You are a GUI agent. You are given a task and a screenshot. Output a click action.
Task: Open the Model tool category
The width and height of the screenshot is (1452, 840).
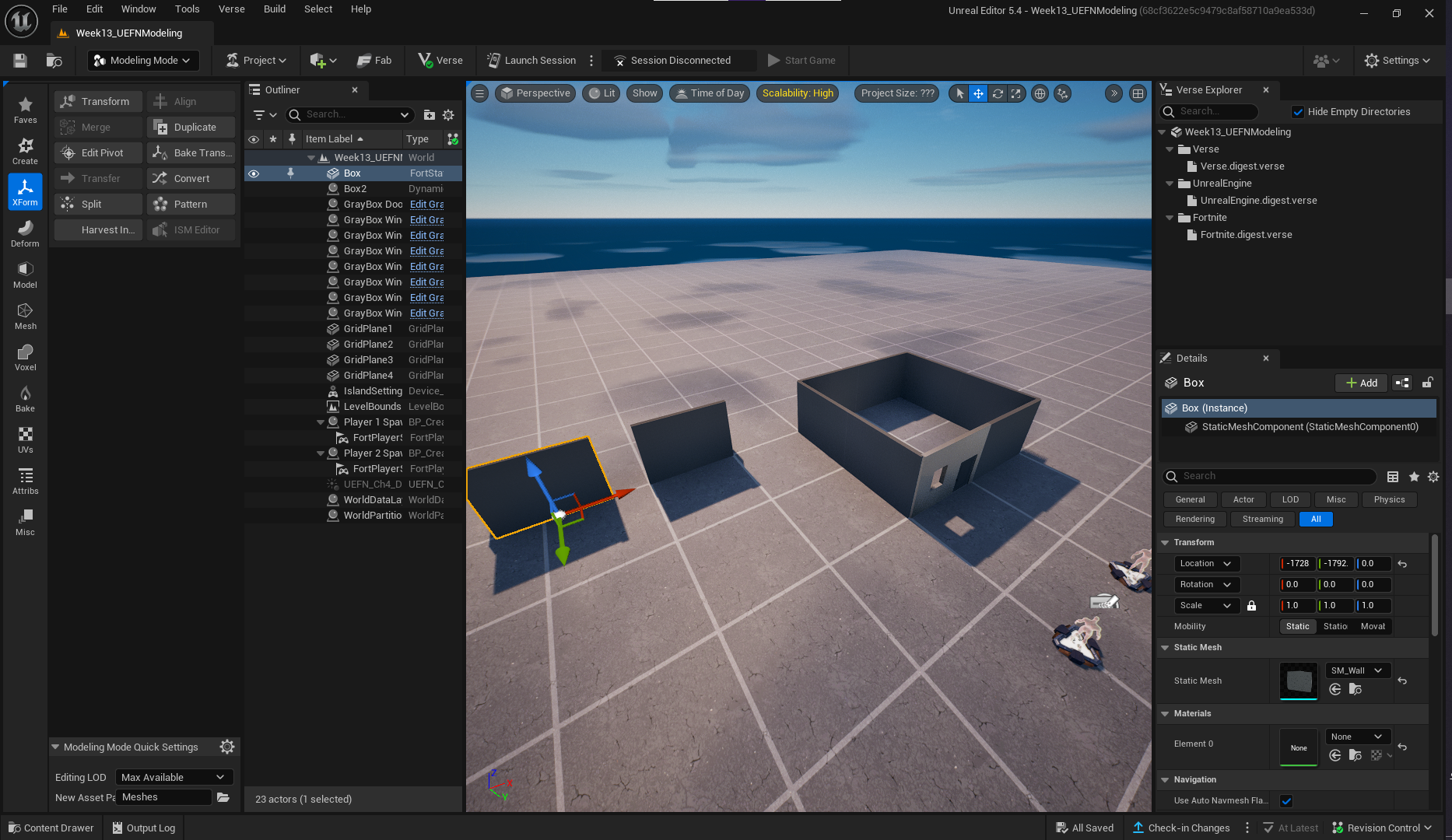(25, 275)
